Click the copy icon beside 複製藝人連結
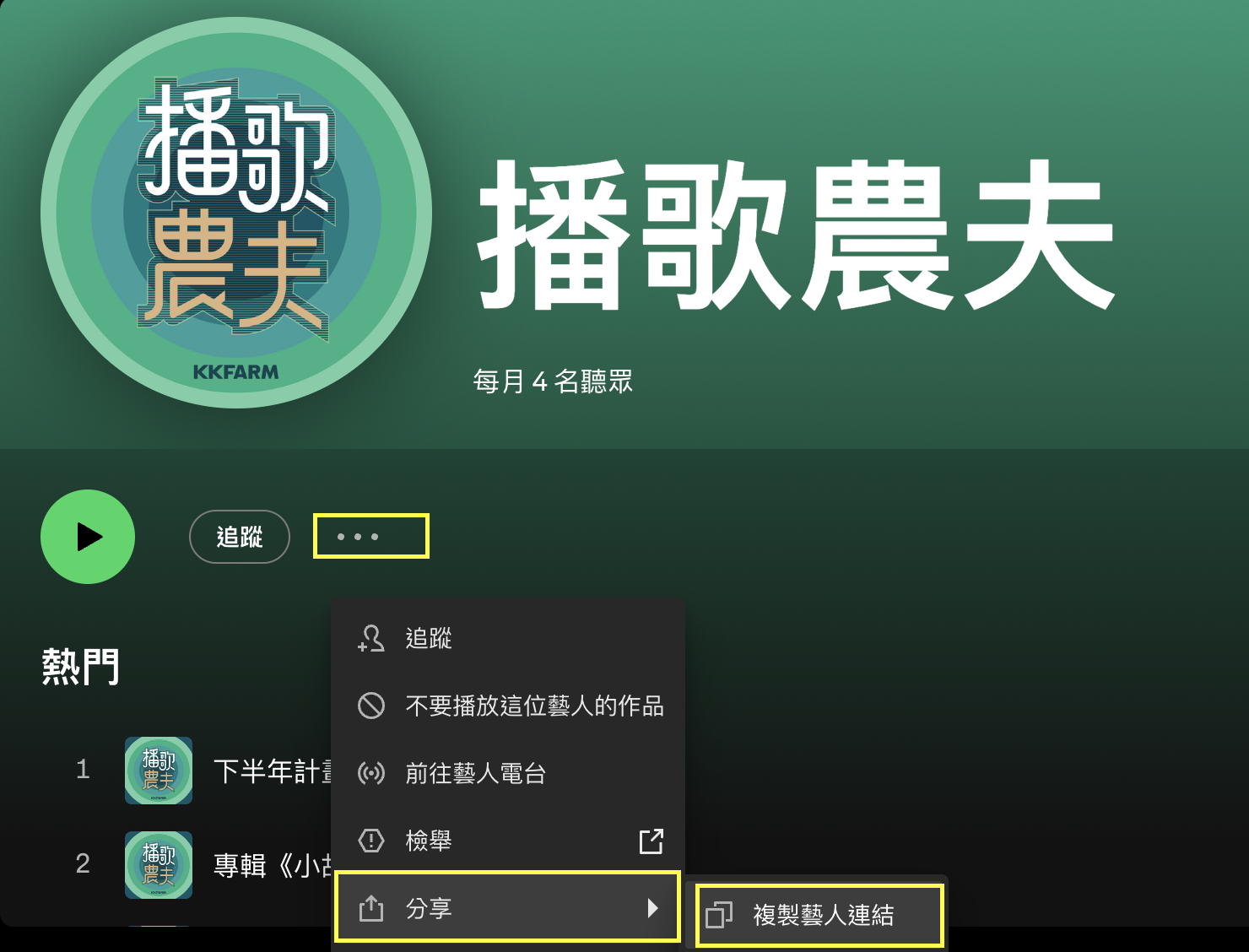Viewport: 1249px width, 952px height. click(719, 915)
